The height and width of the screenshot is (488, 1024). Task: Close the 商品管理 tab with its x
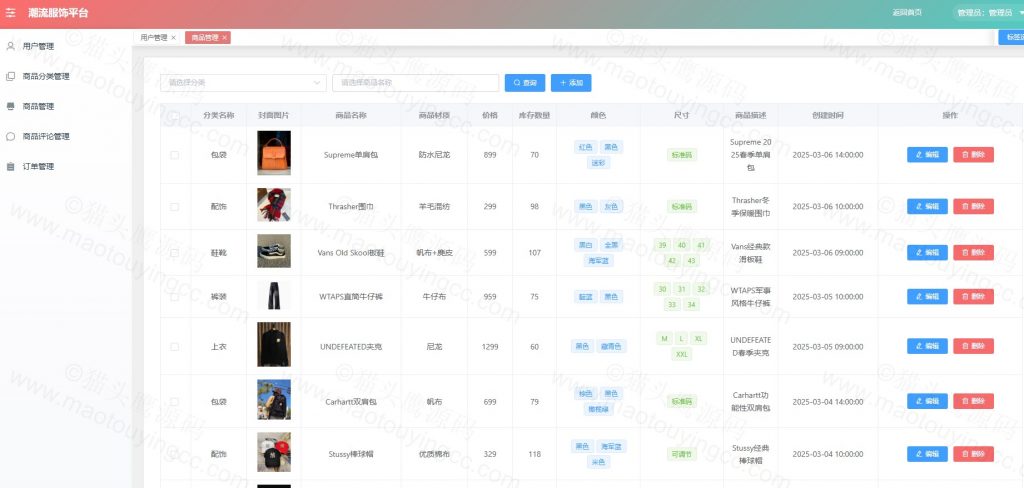point(224,38)
